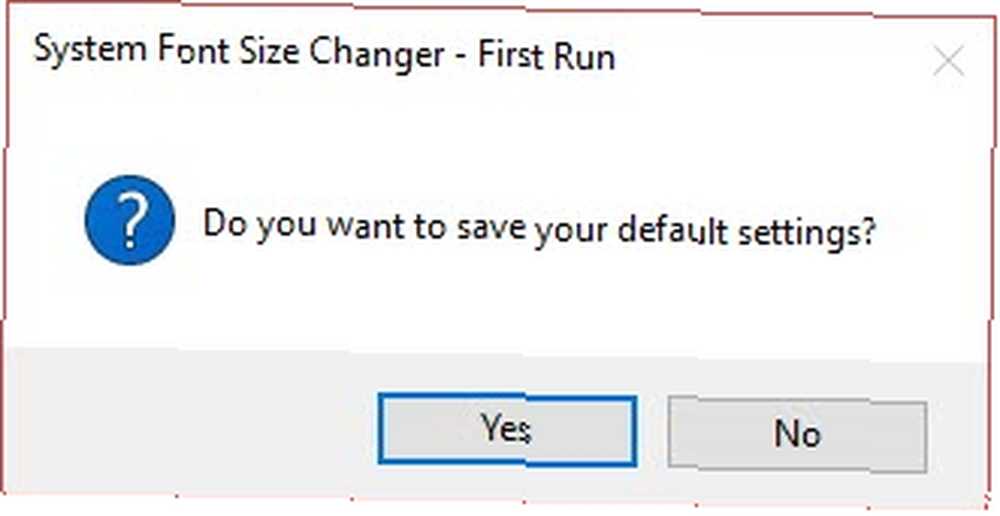Click the 'First Run' text in title bar
This screenshot has width=1000, height=516.
(547, 57)
